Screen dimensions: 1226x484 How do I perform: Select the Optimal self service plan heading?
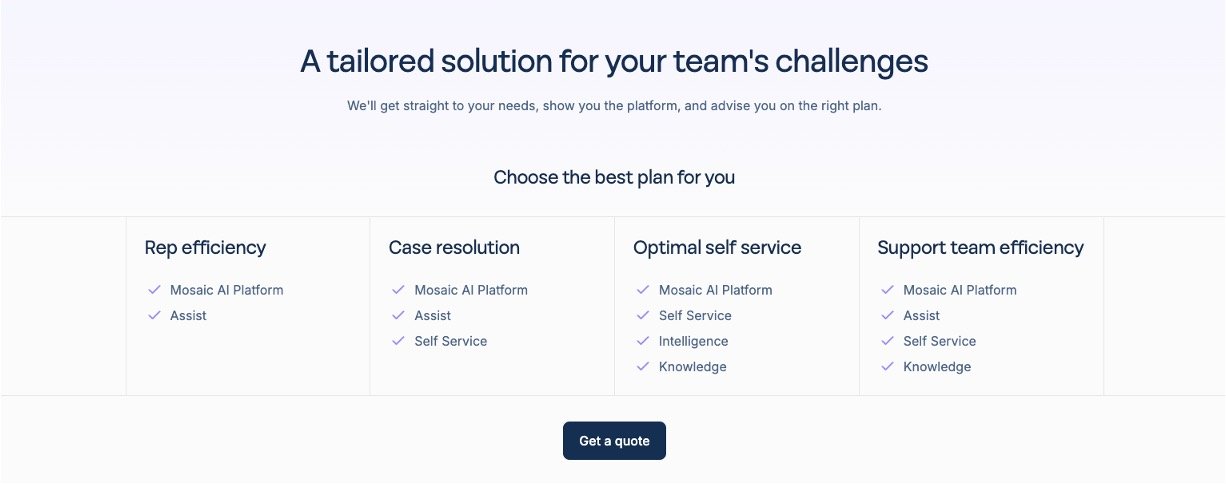coord(717,247)
